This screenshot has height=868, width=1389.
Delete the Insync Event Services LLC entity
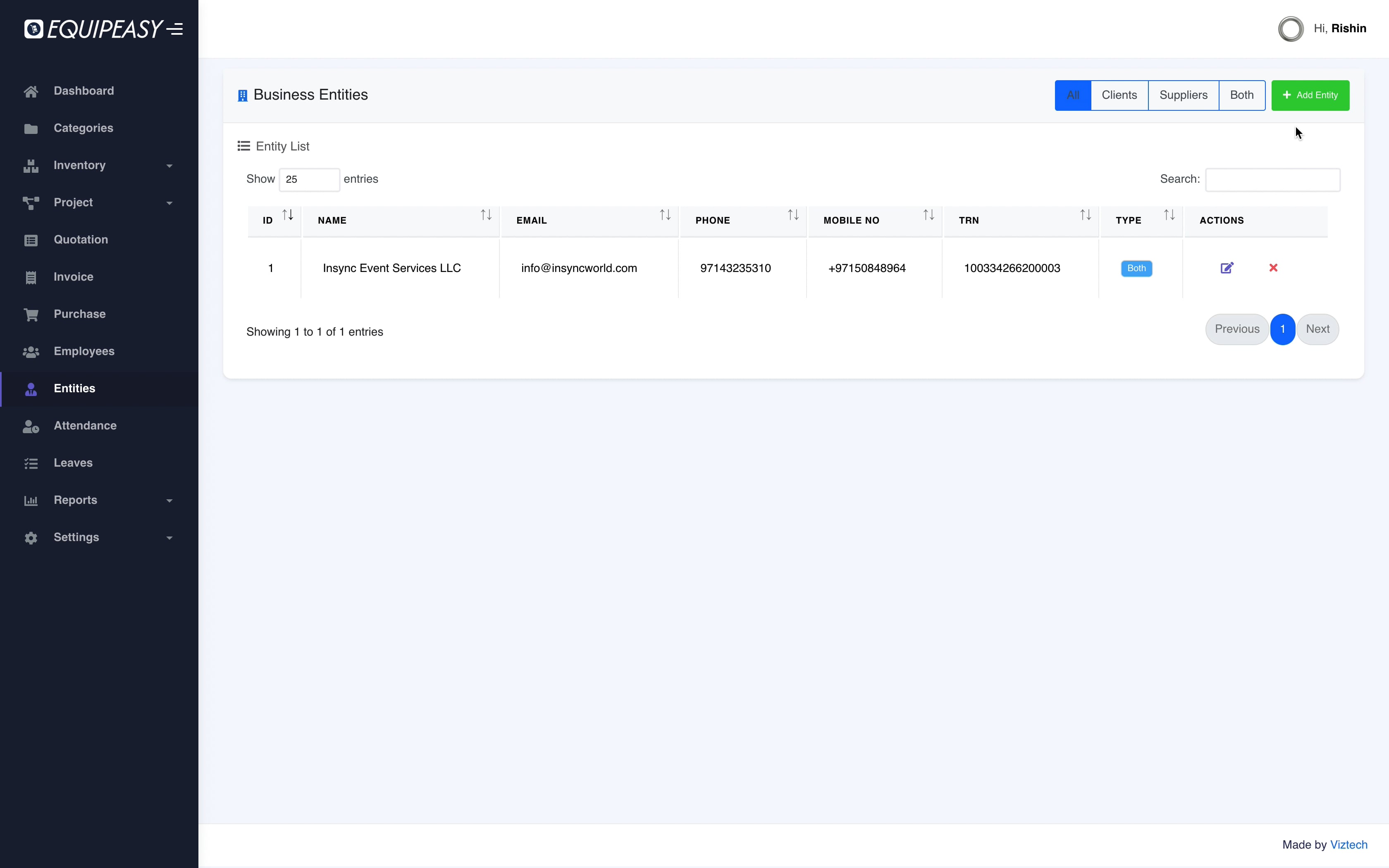[x=1273, y=268]
